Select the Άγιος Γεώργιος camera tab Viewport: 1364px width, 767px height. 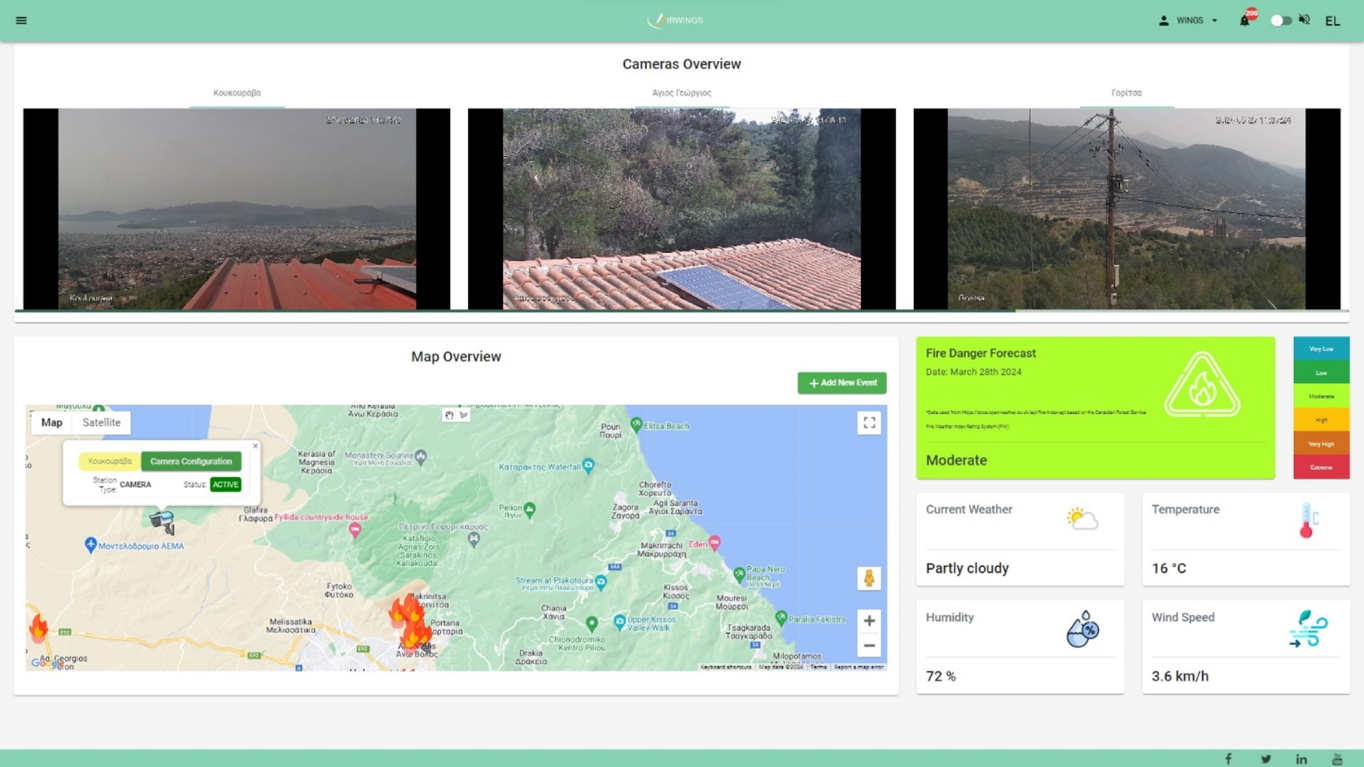pos(682,93)
